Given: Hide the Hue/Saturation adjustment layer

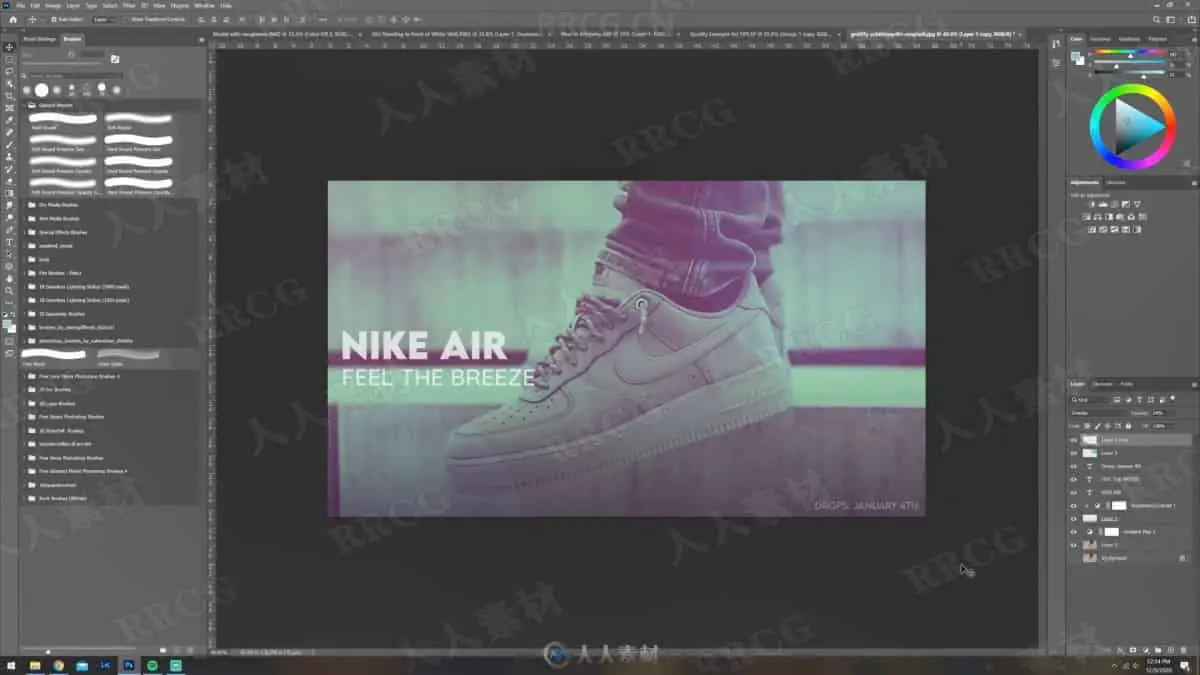Looking at the screenshot, I should click(1073, 506).
